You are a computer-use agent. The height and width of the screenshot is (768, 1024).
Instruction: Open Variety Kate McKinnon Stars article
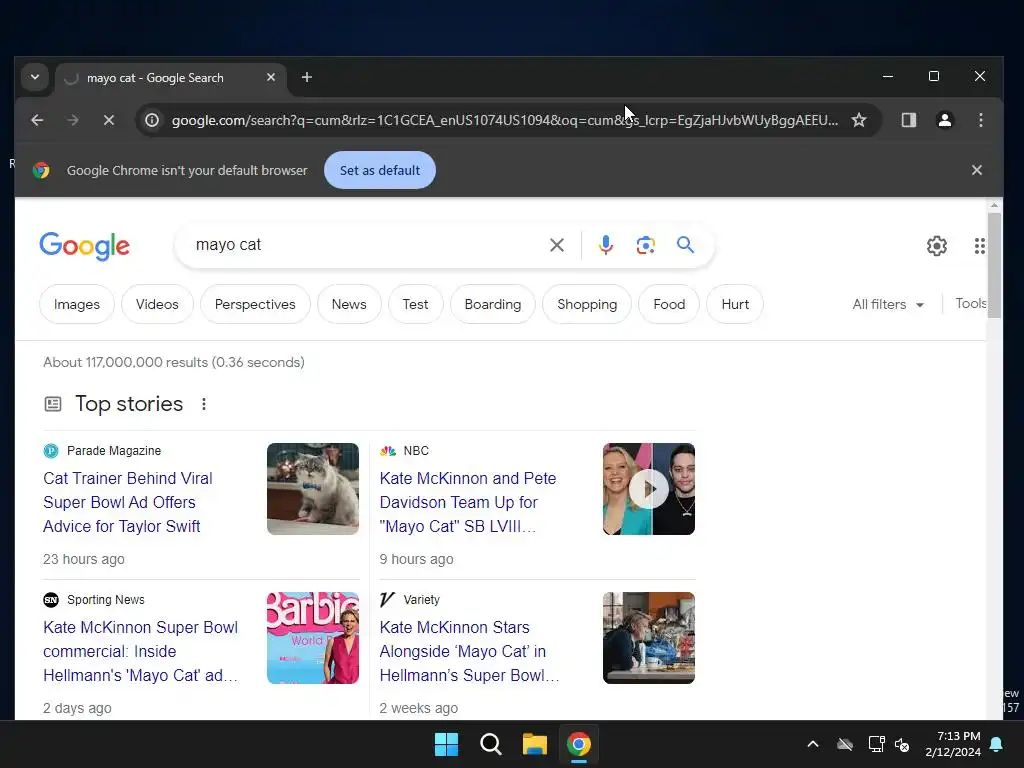(x=470, y=651)
